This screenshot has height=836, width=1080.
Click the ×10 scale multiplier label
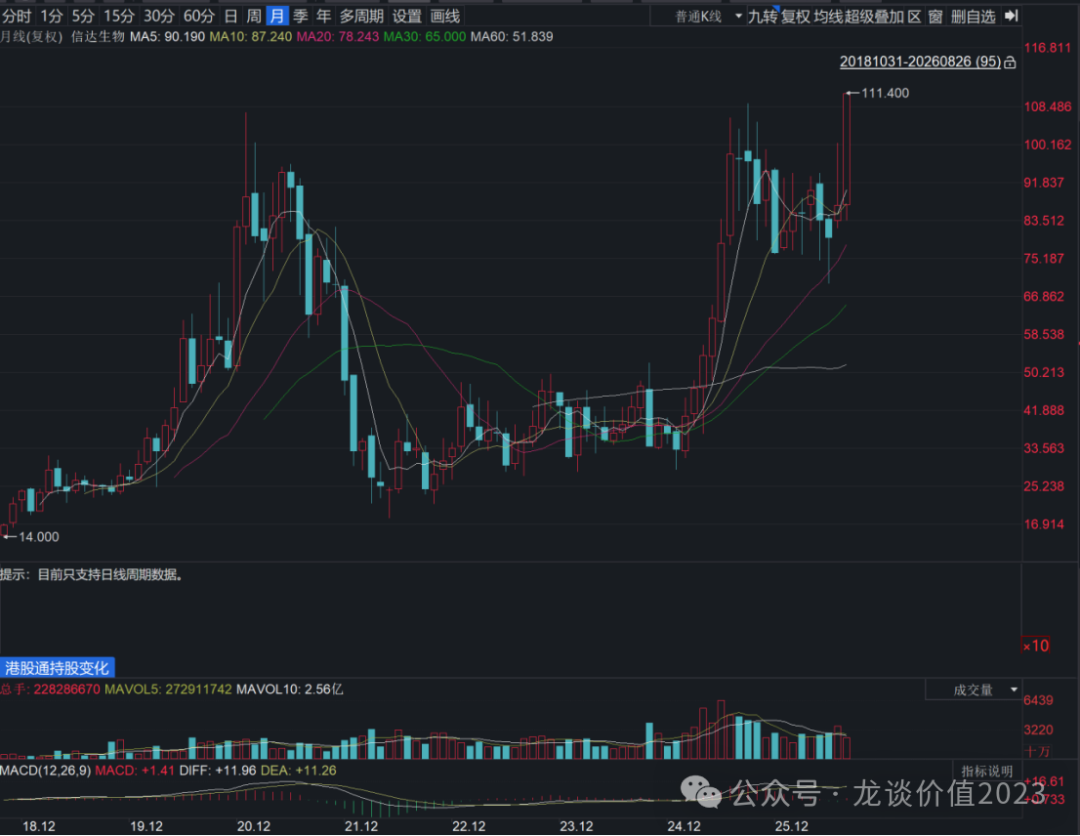pos(1035,646)
